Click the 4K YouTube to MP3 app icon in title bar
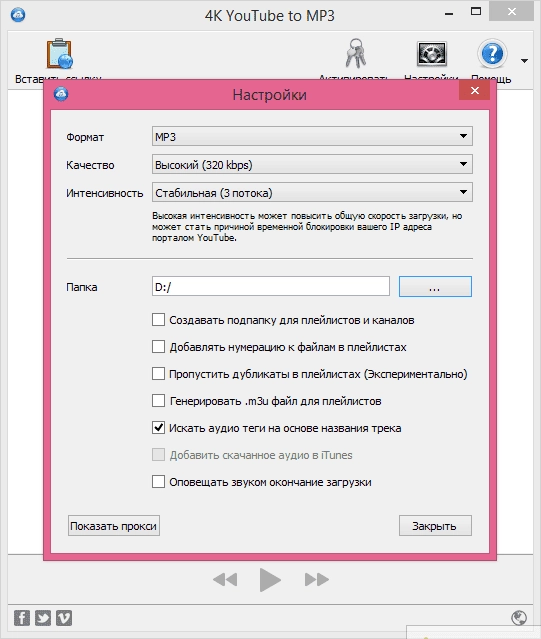541x639 pixels. 18,15
